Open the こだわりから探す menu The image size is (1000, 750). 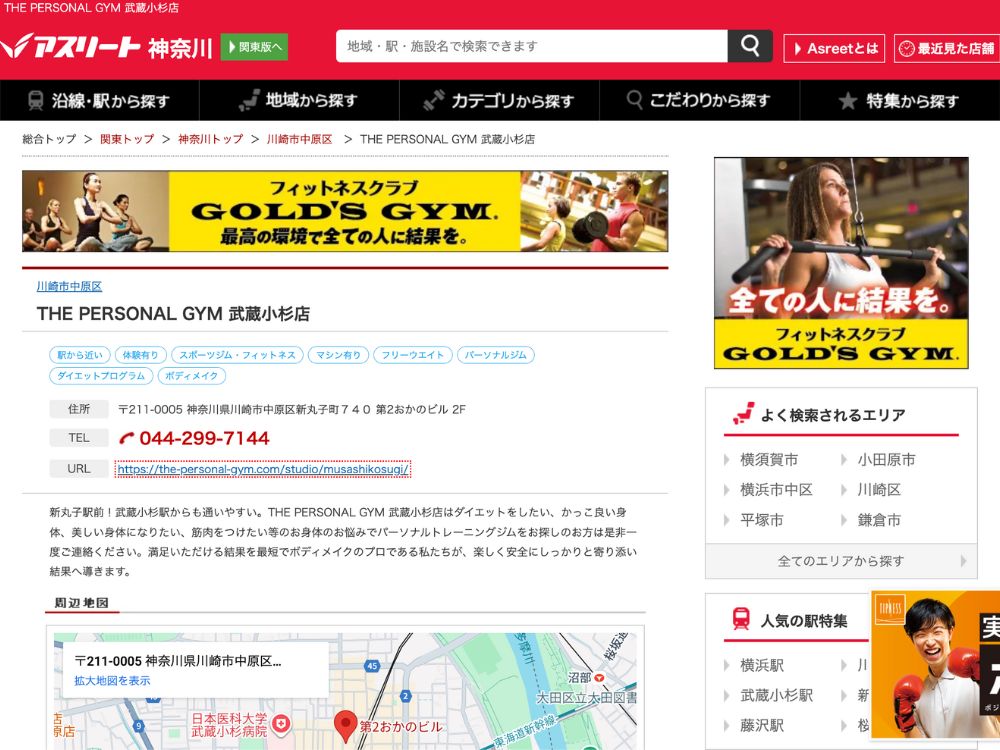700,100
